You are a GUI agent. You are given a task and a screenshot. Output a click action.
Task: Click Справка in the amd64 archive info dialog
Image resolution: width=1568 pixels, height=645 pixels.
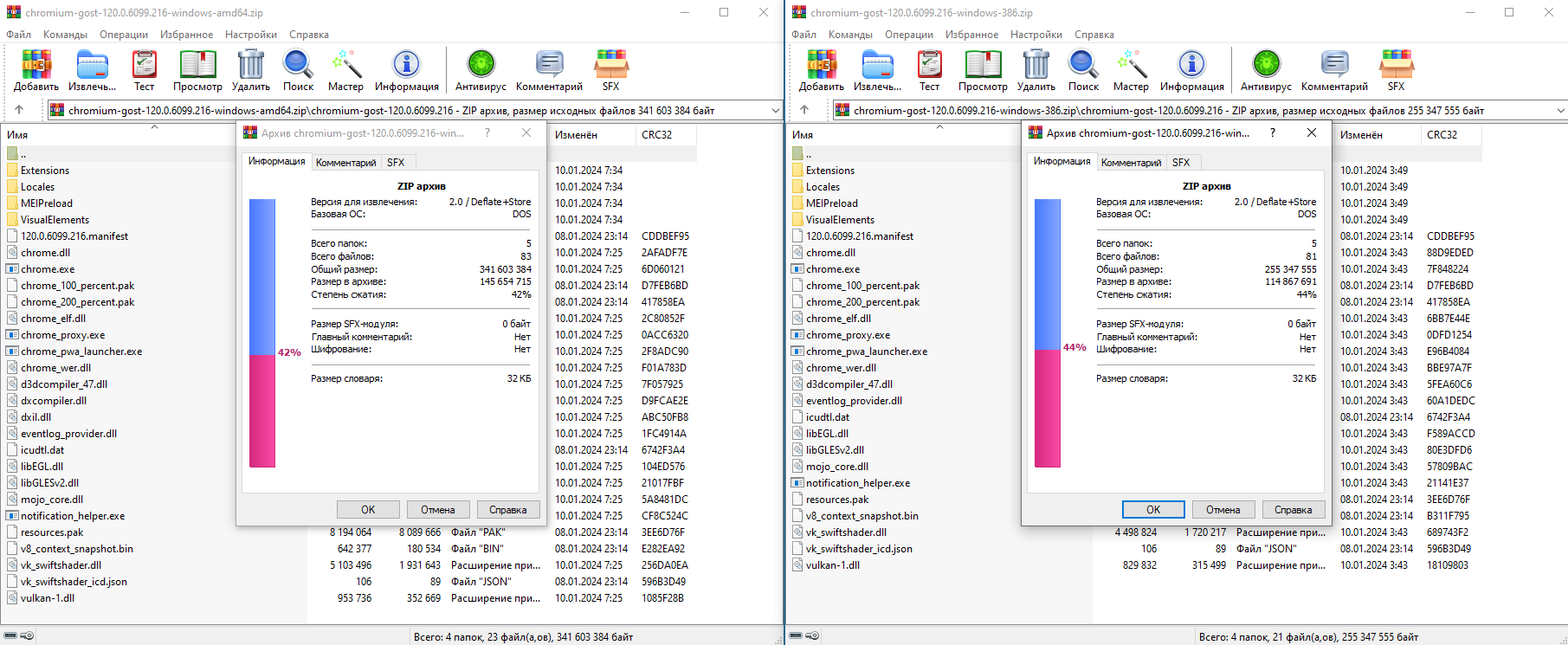507,510
